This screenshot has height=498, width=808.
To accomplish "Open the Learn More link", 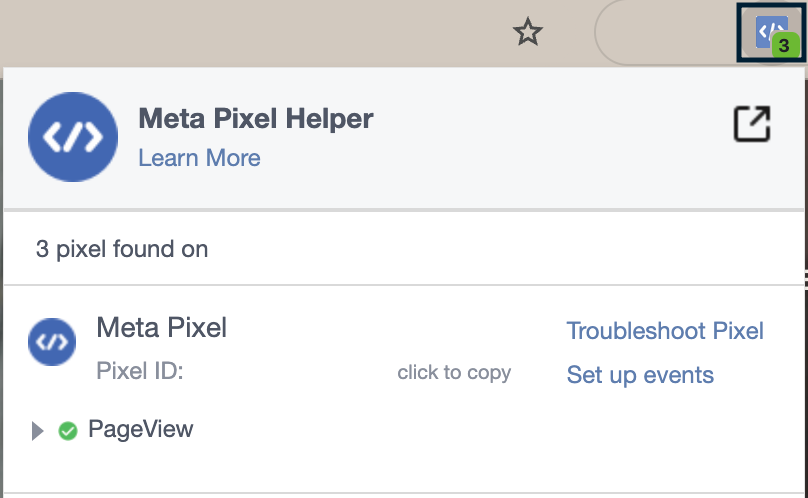I will (199, 158).
